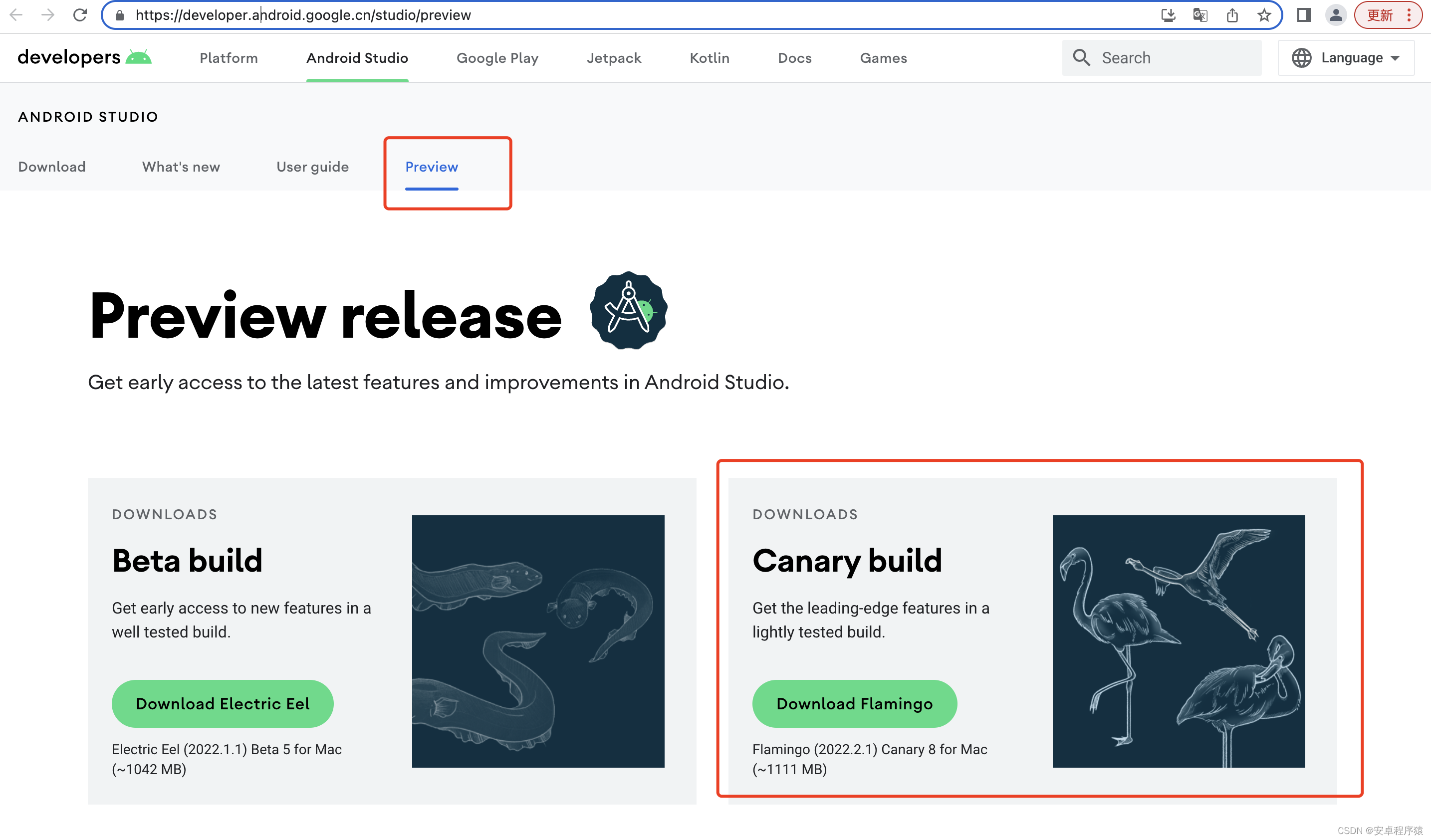This screenshot has height=840, width=1431.
Task: Click the install app icon in address bar
Action: [1168, 15]
